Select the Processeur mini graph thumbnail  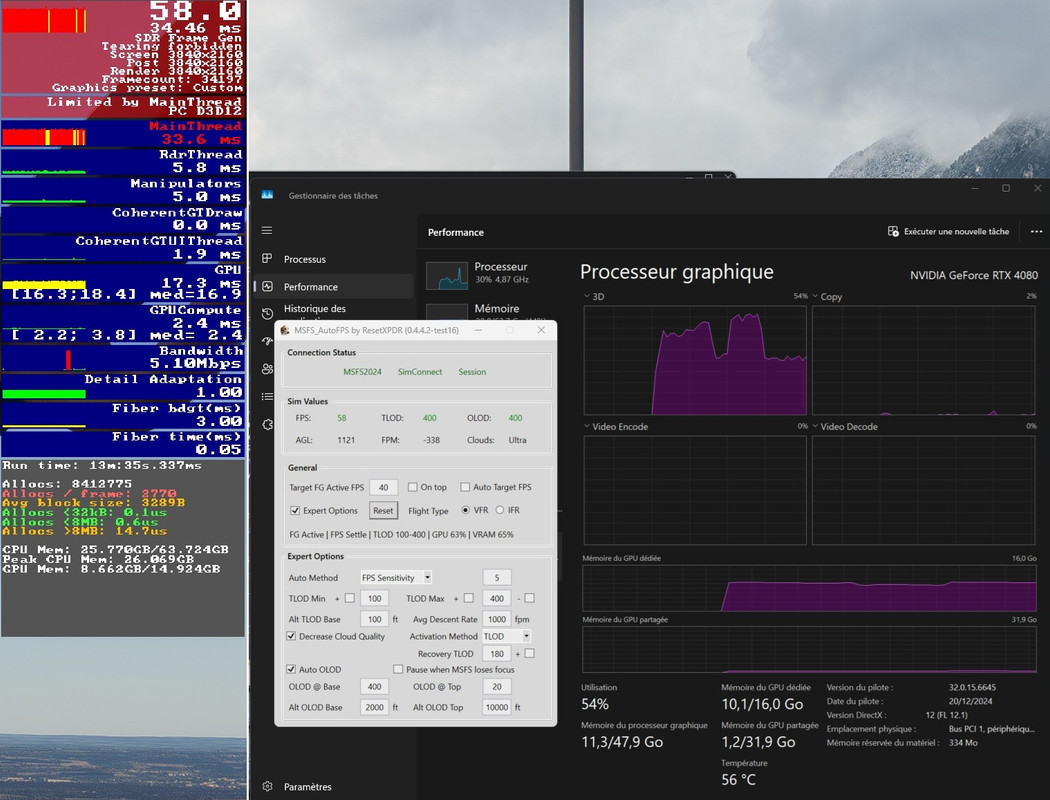tap(447, 276)
